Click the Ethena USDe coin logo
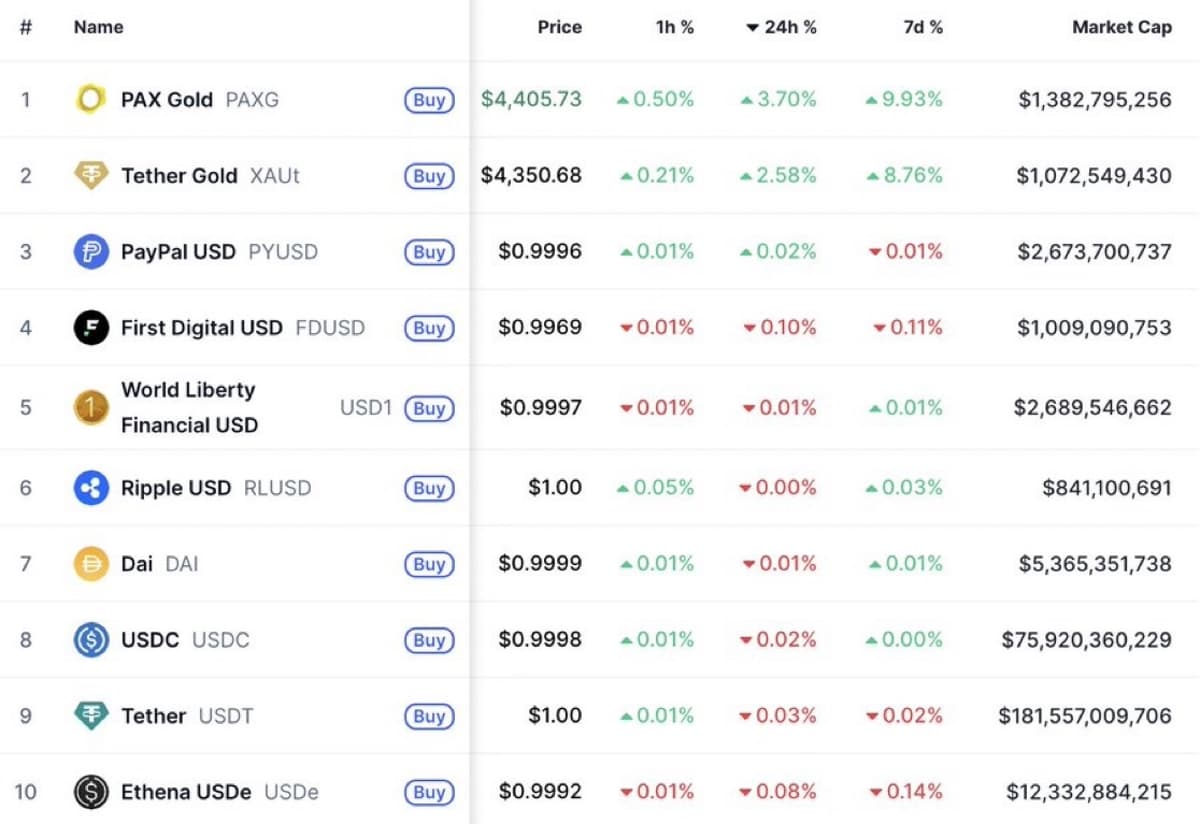Image resolution: width=1200 pixels, height=824 pixels. pyautogui.click(x=90, y=791)
